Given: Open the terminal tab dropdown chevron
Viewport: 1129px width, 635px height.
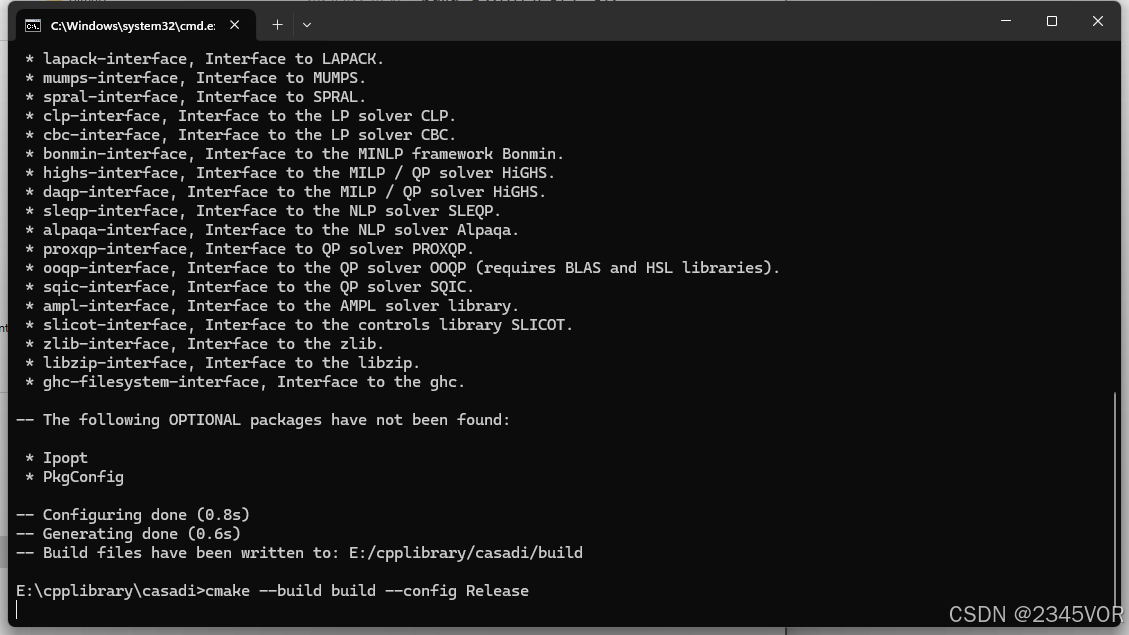Looking at the screenshot, I should pos(307,25).
